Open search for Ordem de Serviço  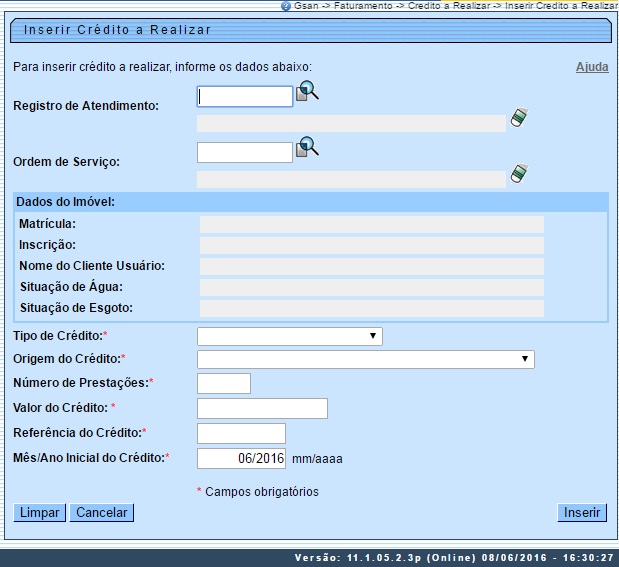[307, 147]
